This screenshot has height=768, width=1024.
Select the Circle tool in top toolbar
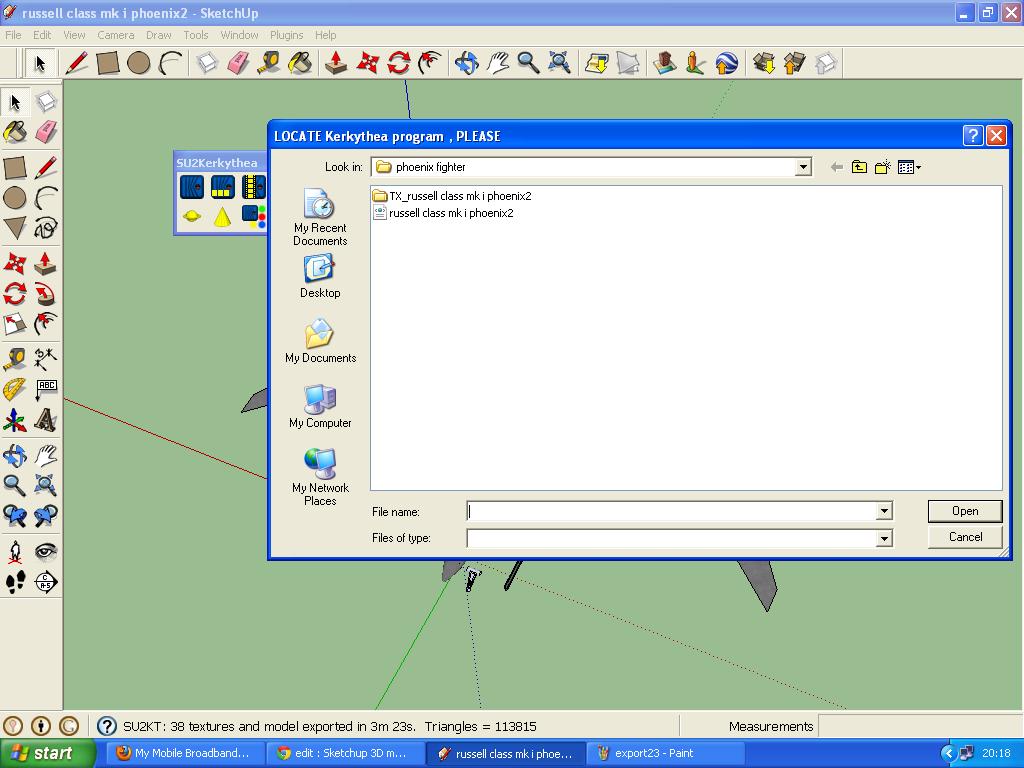click(x=138, y=63)
